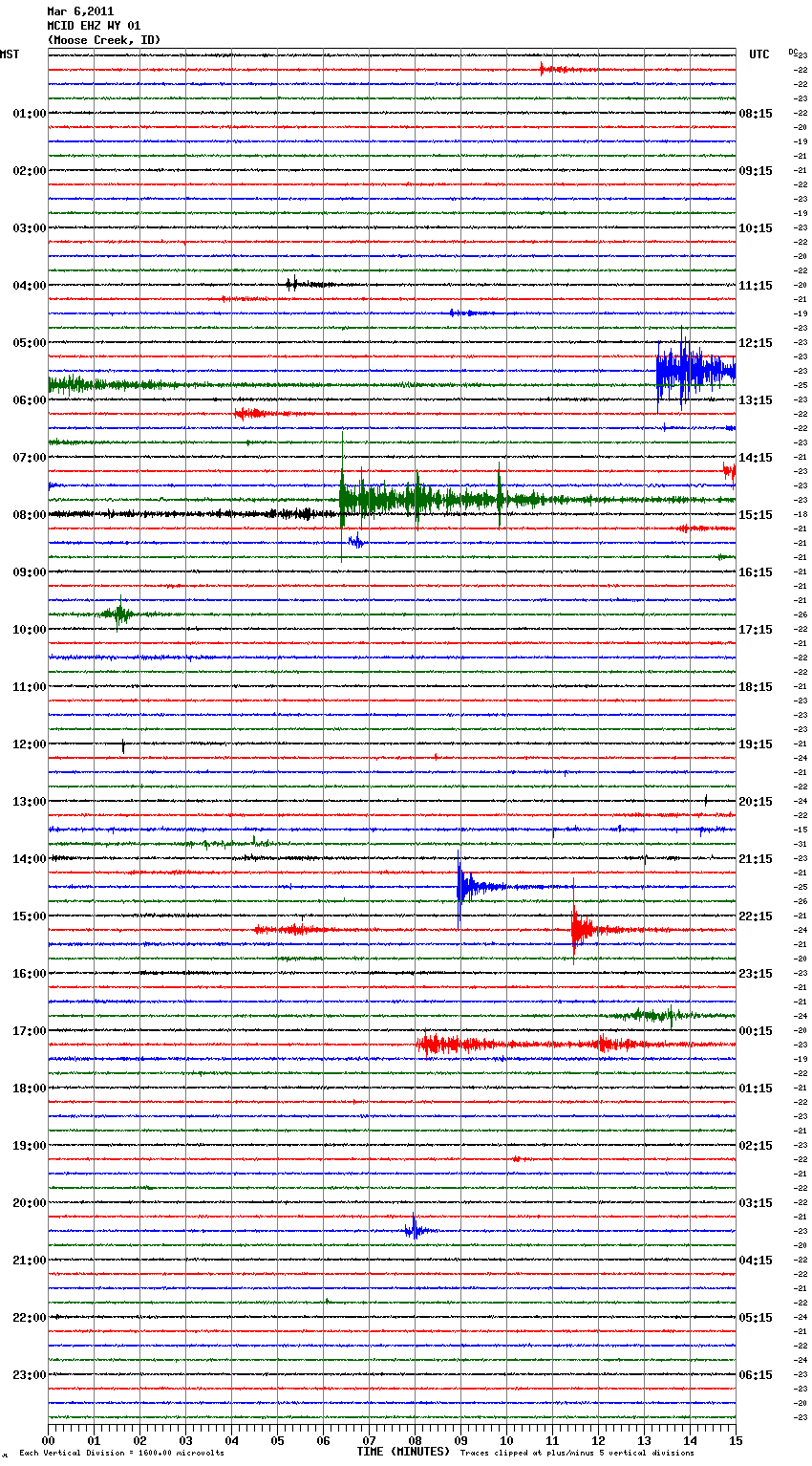Select the 04:00 MST row label
Image resolution: width=812 pixels, height=1466 pixels.
pyautogui.click(x=30, y=286)
